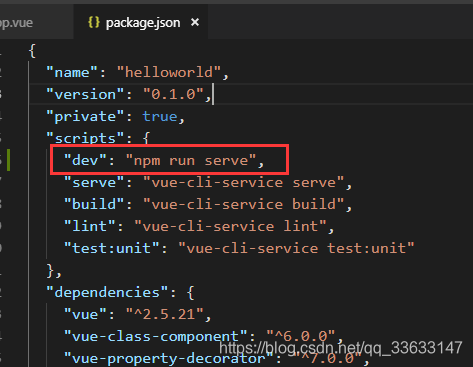Click the "vue-class-component" key
This screenshot has height=367, width=473.
coord(155,336)
